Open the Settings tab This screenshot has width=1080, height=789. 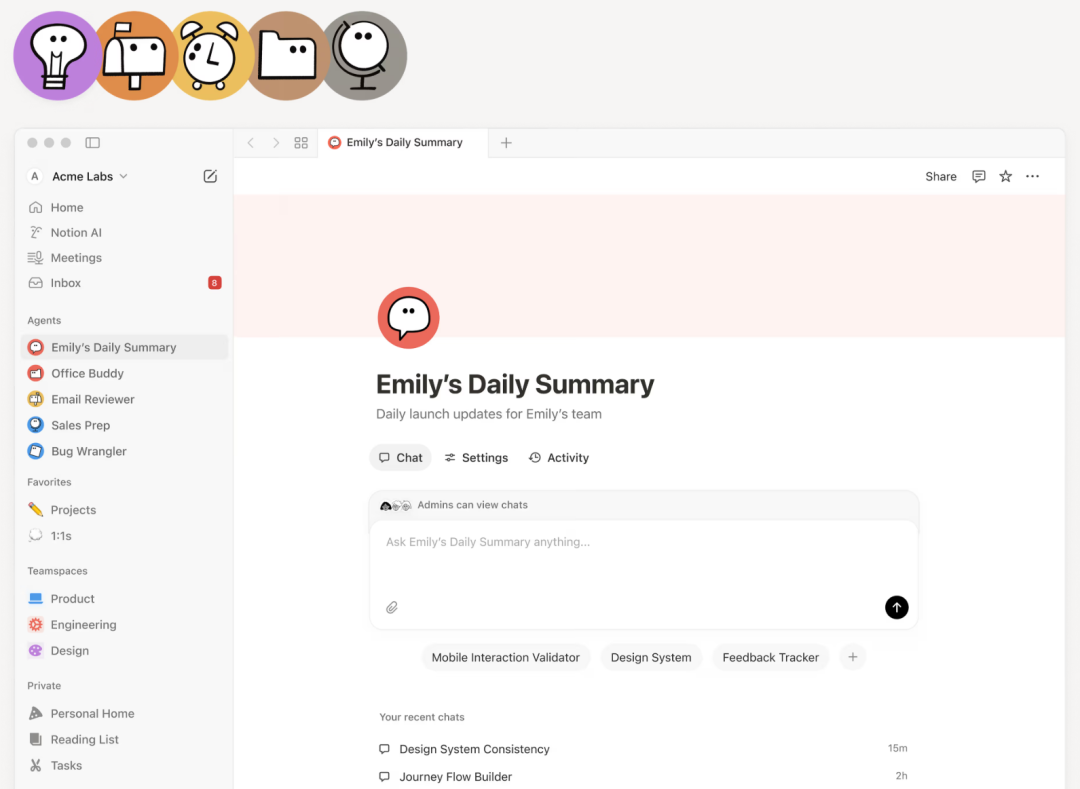(476, 458)
